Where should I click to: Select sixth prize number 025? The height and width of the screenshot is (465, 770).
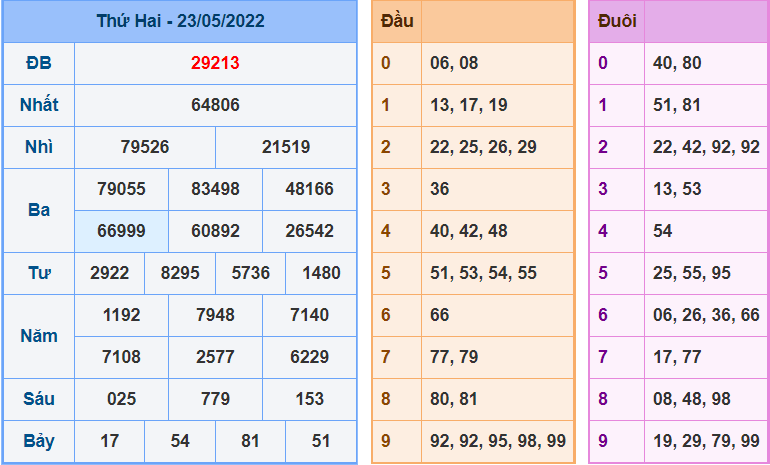tap(121, 399)
